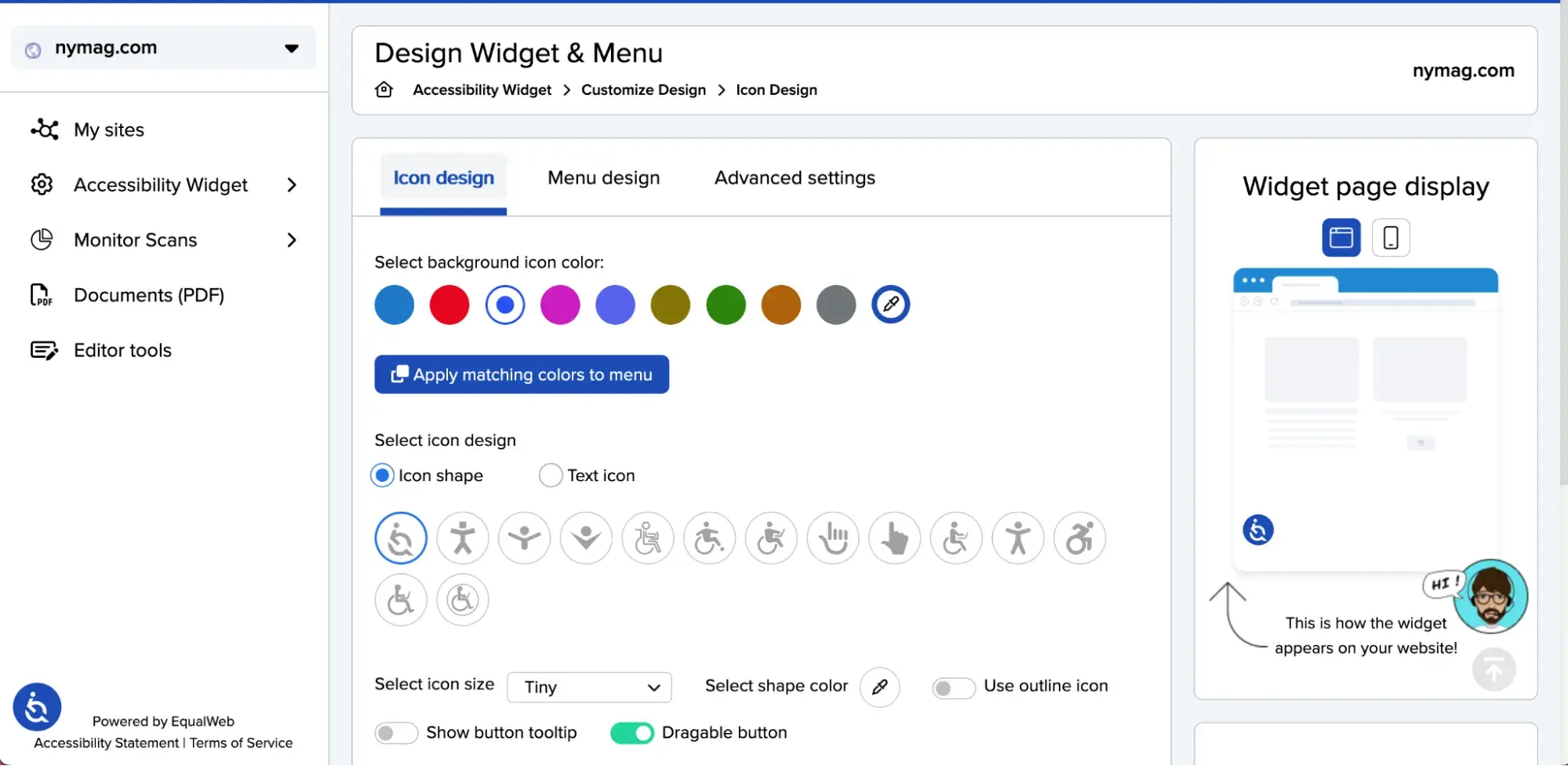Pick the olive background color swatch
The height and width of the screenshot is (766, 1568).
pos(671,305)
